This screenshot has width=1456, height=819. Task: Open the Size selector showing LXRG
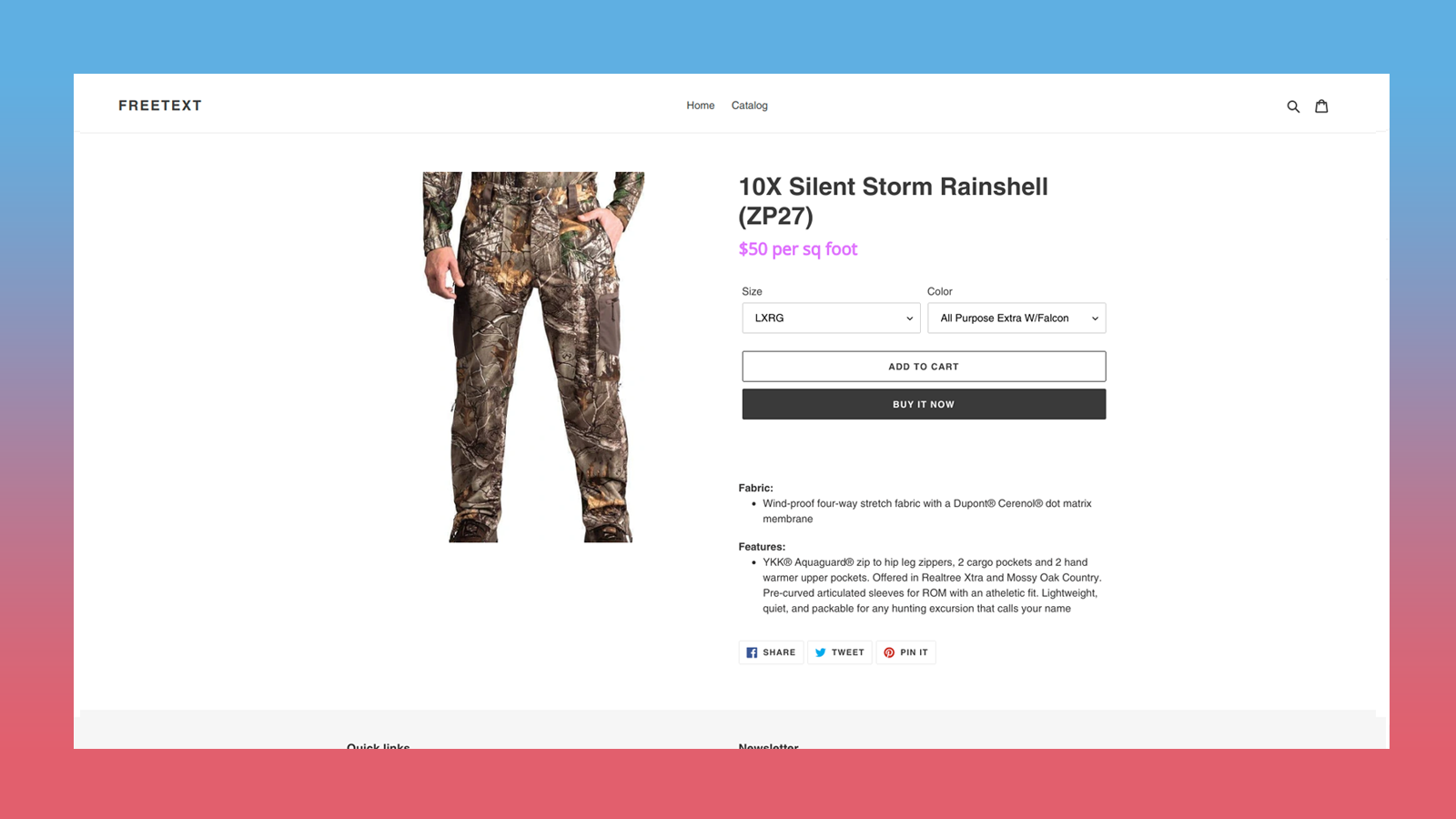828,318
